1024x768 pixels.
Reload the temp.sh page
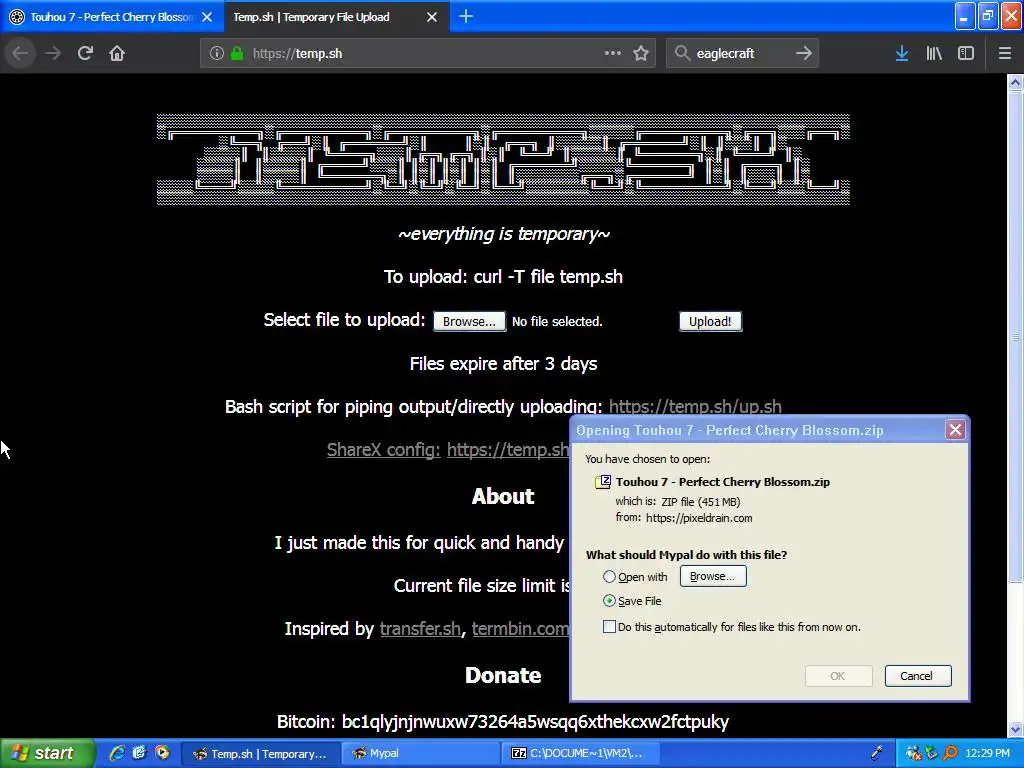(x=85, y=54)
